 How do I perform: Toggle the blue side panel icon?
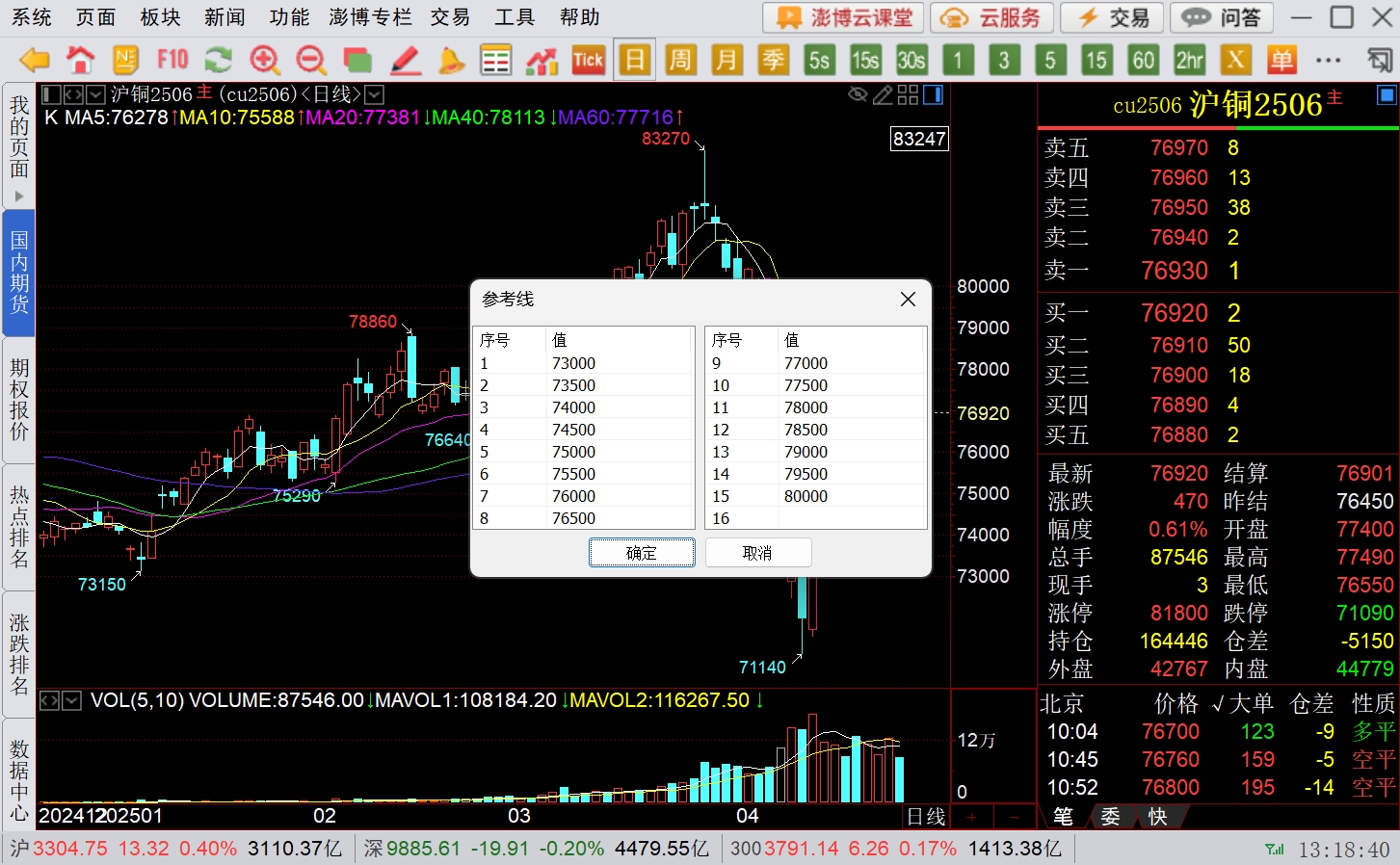pos(933,94)
